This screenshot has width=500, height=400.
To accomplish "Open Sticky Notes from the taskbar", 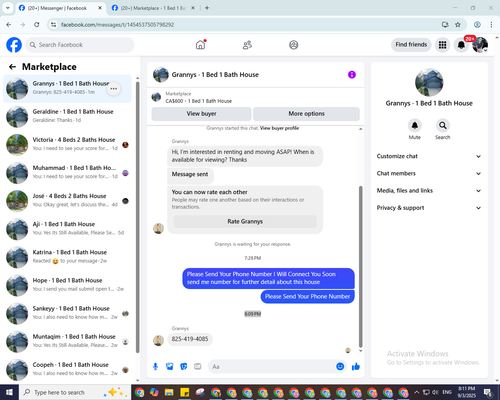I will pos(184,392).
